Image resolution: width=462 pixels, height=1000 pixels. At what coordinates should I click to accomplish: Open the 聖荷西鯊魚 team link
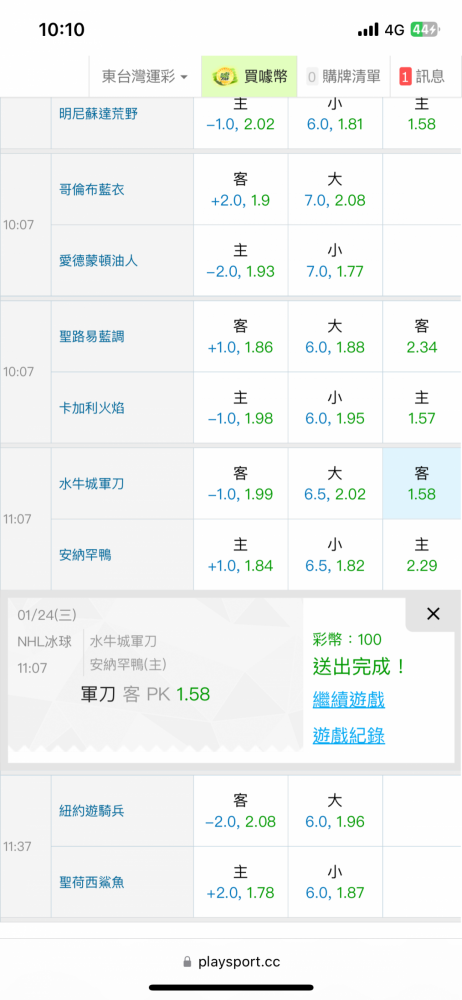pos(91,883)
